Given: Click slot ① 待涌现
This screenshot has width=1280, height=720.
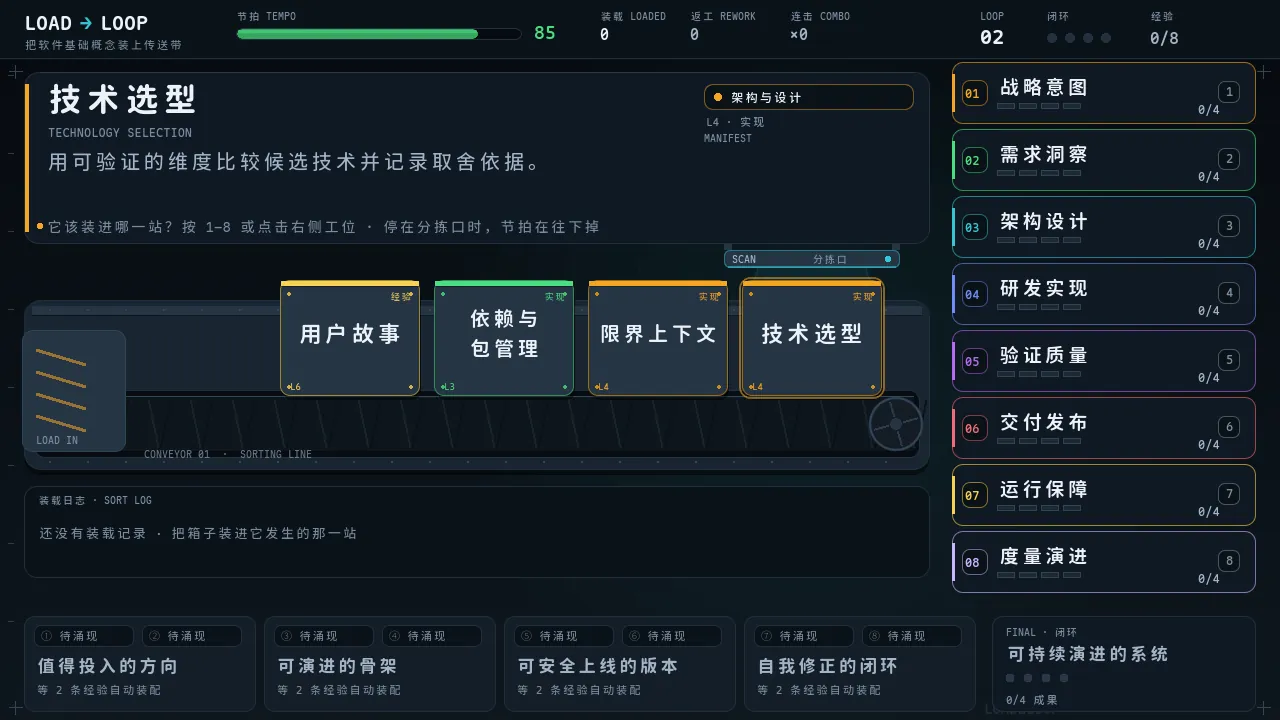Looking at the screenshot, I should coord(84,636).
